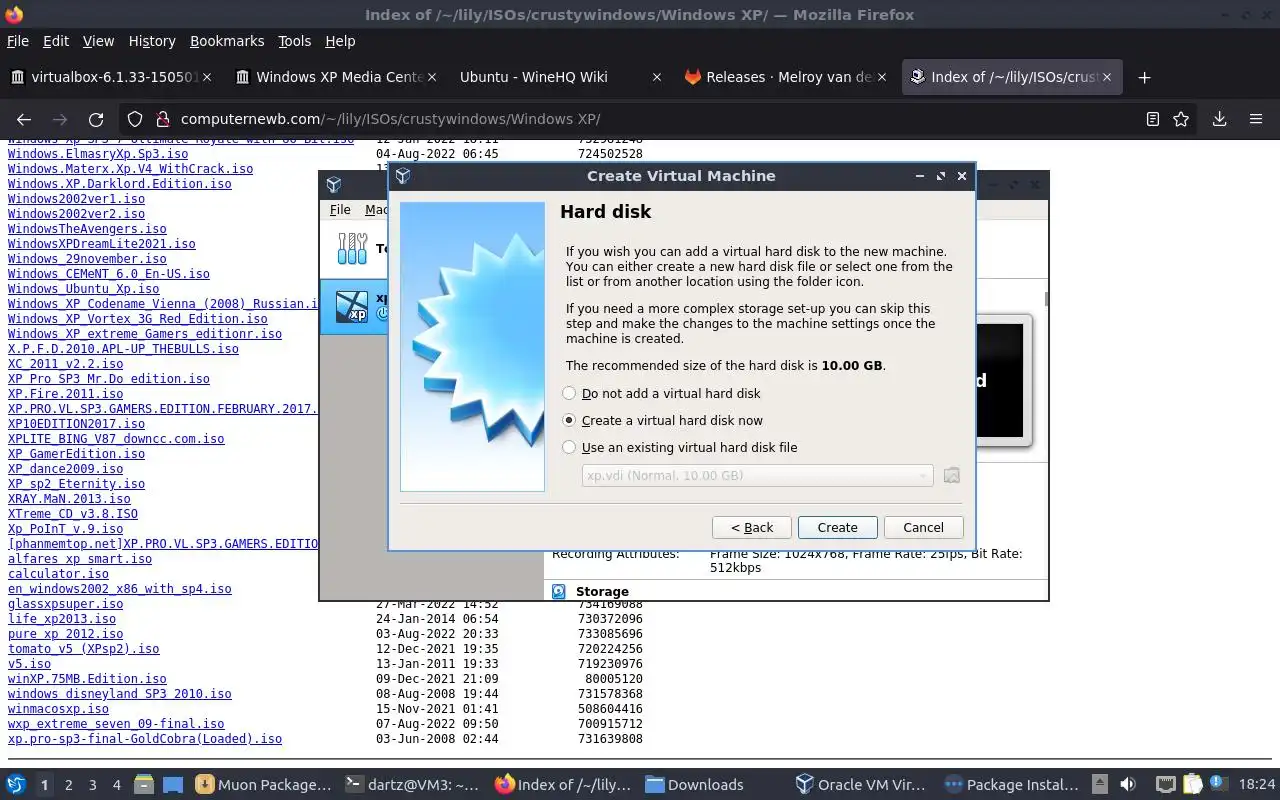Click the VirtualBox Tools icon in Manager window
The width and height of the screenshot is (1280, 800).
[x=352, y=249]
